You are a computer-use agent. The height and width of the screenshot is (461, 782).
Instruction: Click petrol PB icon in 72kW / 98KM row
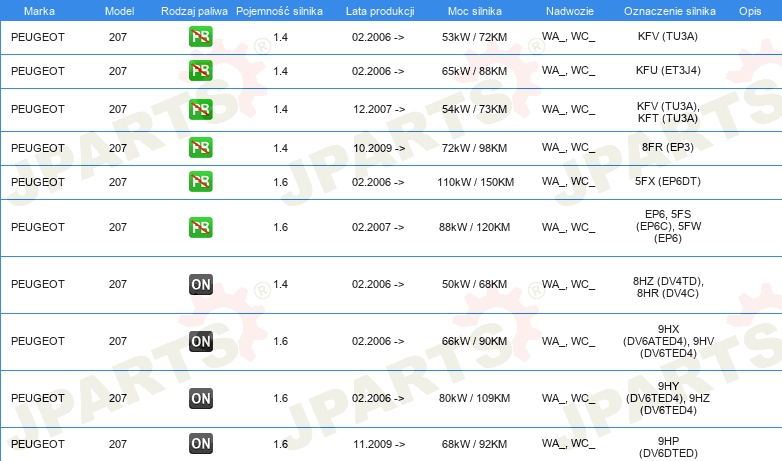[x=200, y=147]
